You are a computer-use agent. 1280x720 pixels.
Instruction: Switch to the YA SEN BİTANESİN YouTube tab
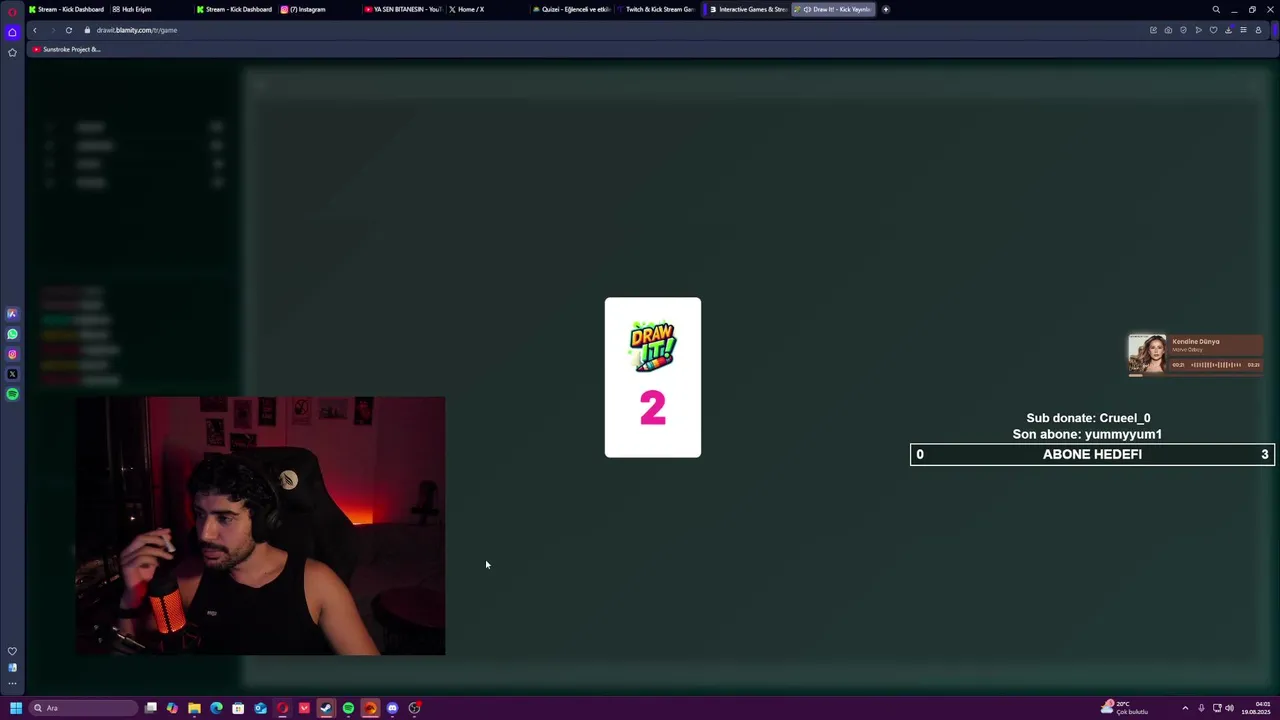click(403, 9)
